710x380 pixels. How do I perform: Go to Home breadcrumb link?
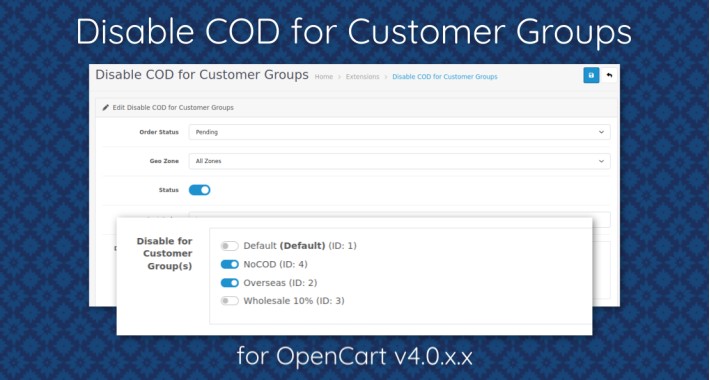point(324,77)
